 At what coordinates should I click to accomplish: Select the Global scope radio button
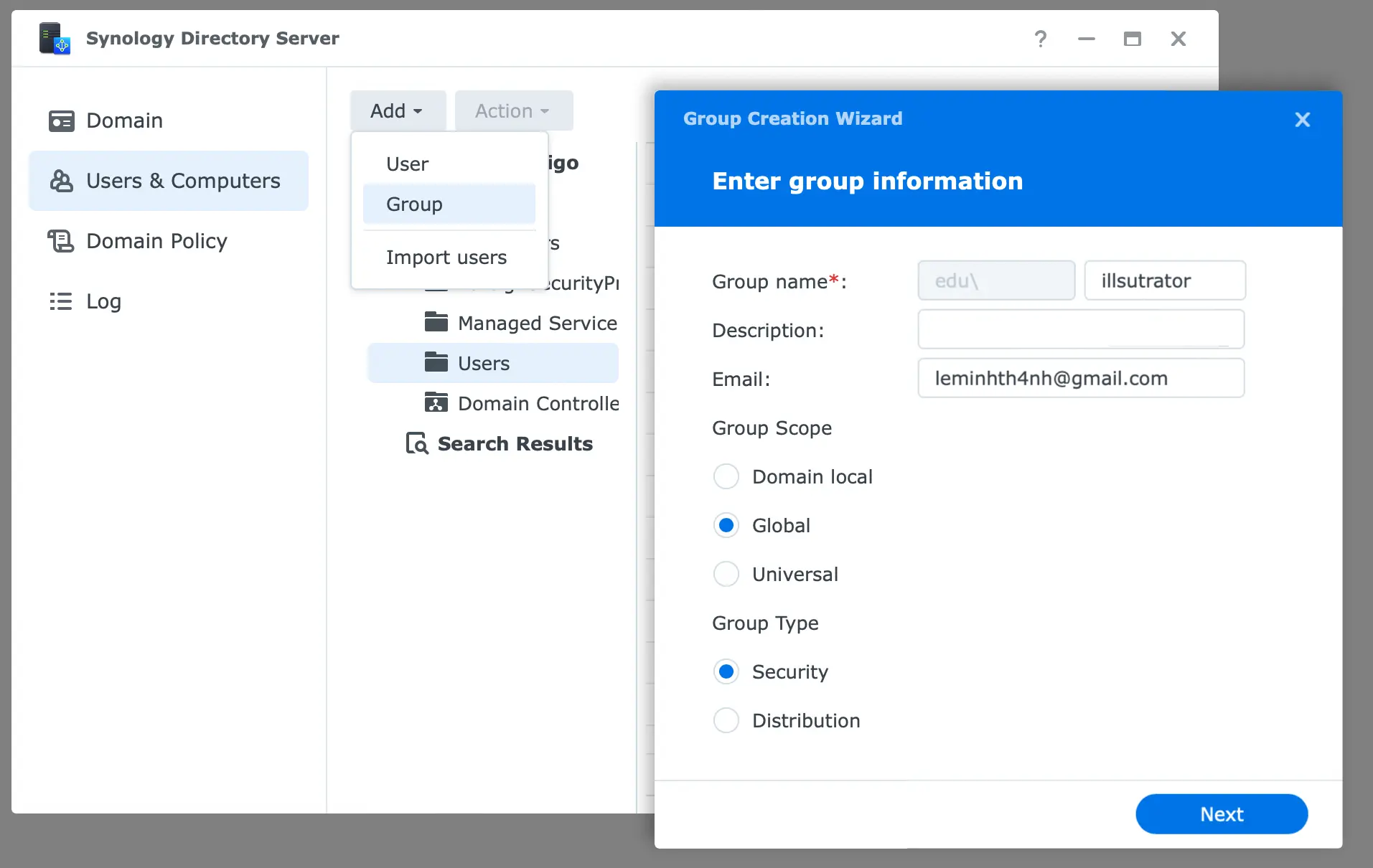pos(726,525)
